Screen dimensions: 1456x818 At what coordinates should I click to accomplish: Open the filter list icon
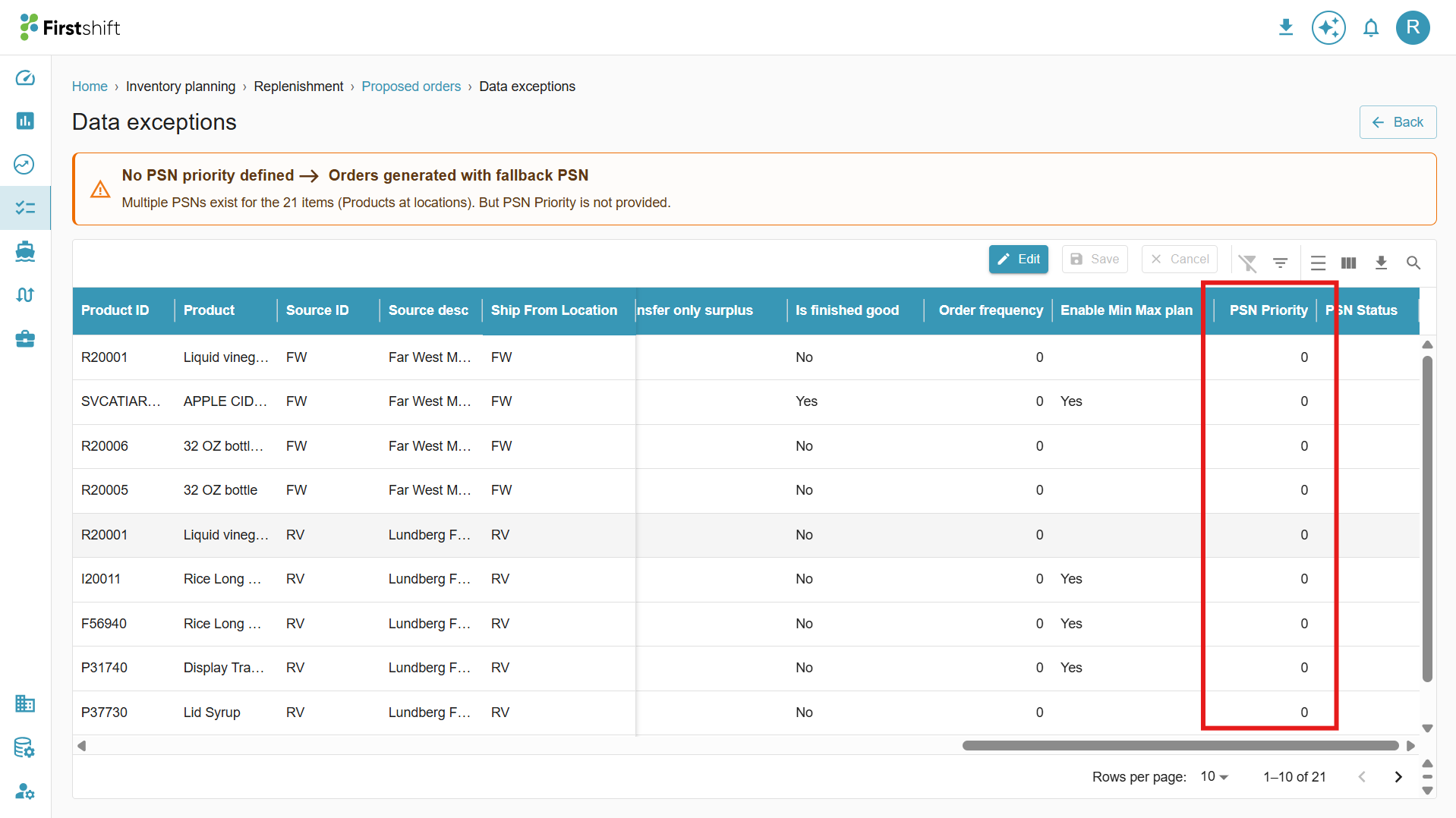point(1281,263)
